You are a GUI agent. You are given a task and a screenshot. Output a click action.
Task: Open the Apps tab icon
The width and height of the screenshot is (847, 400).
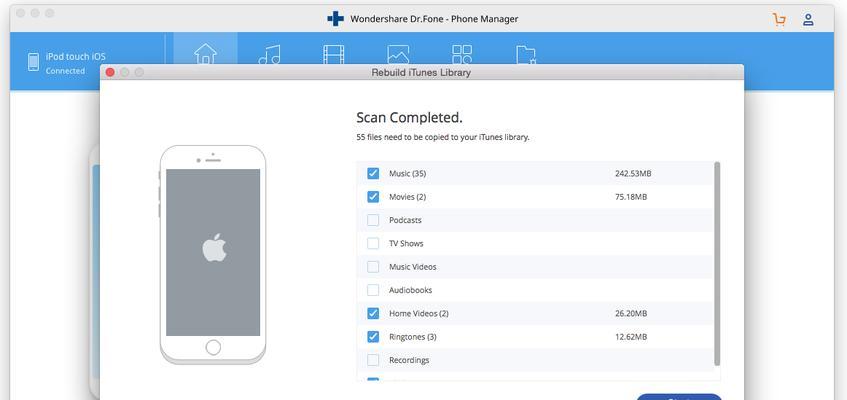click(x=462, y=54)
